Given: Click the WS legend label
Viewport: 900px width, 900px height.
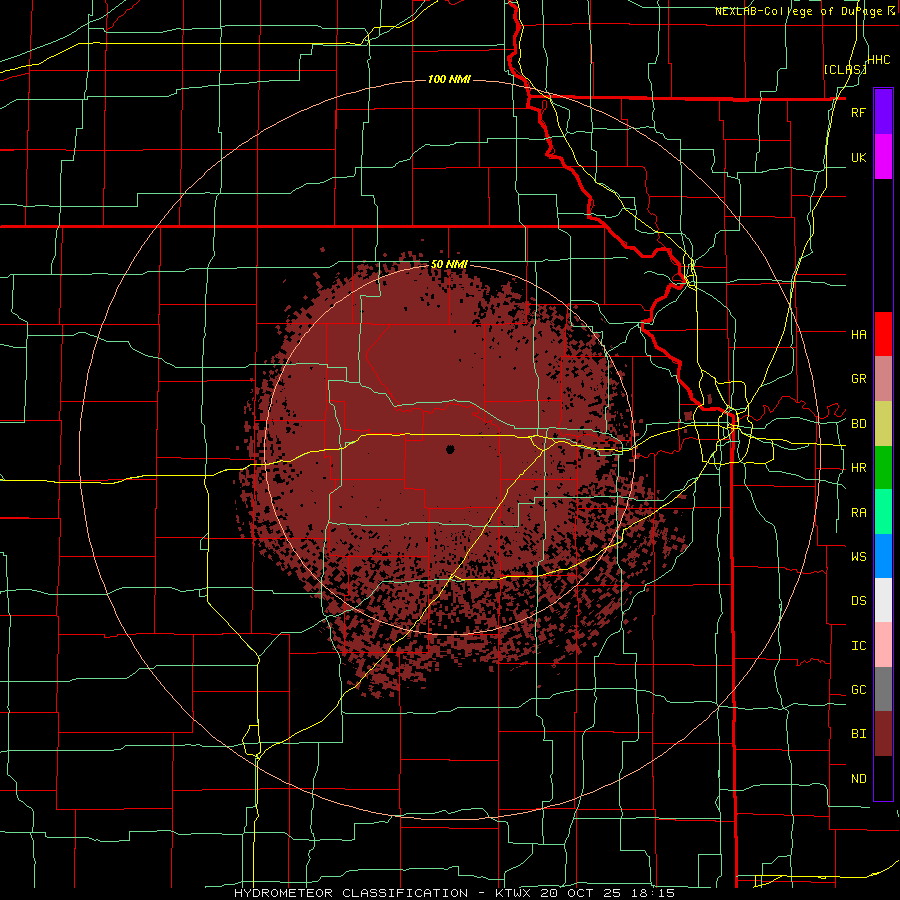Looking at the screenshot, I should (x=858, y=556).
